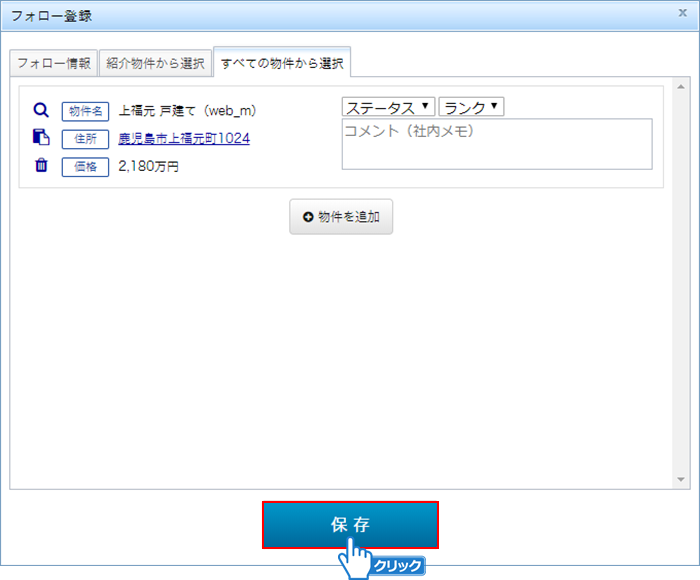
Task: Click the 2,180万円 price value
Action: click(148, 167)
